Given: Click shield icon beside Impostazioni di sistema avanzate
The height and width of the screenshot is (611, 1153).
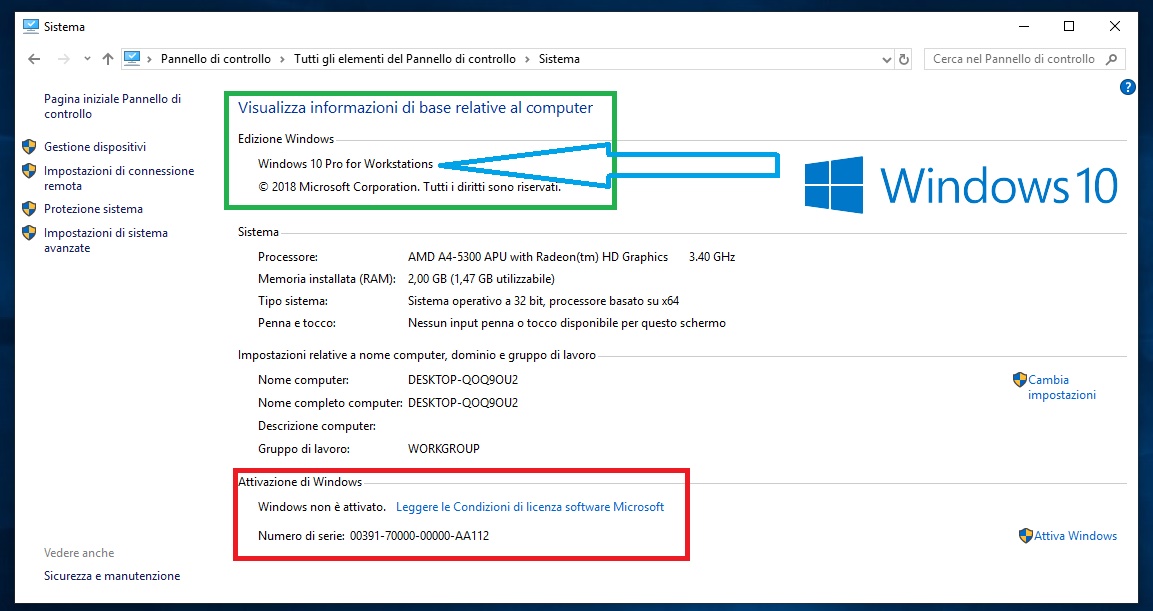Looking at the screenshot, I should 29,232.
